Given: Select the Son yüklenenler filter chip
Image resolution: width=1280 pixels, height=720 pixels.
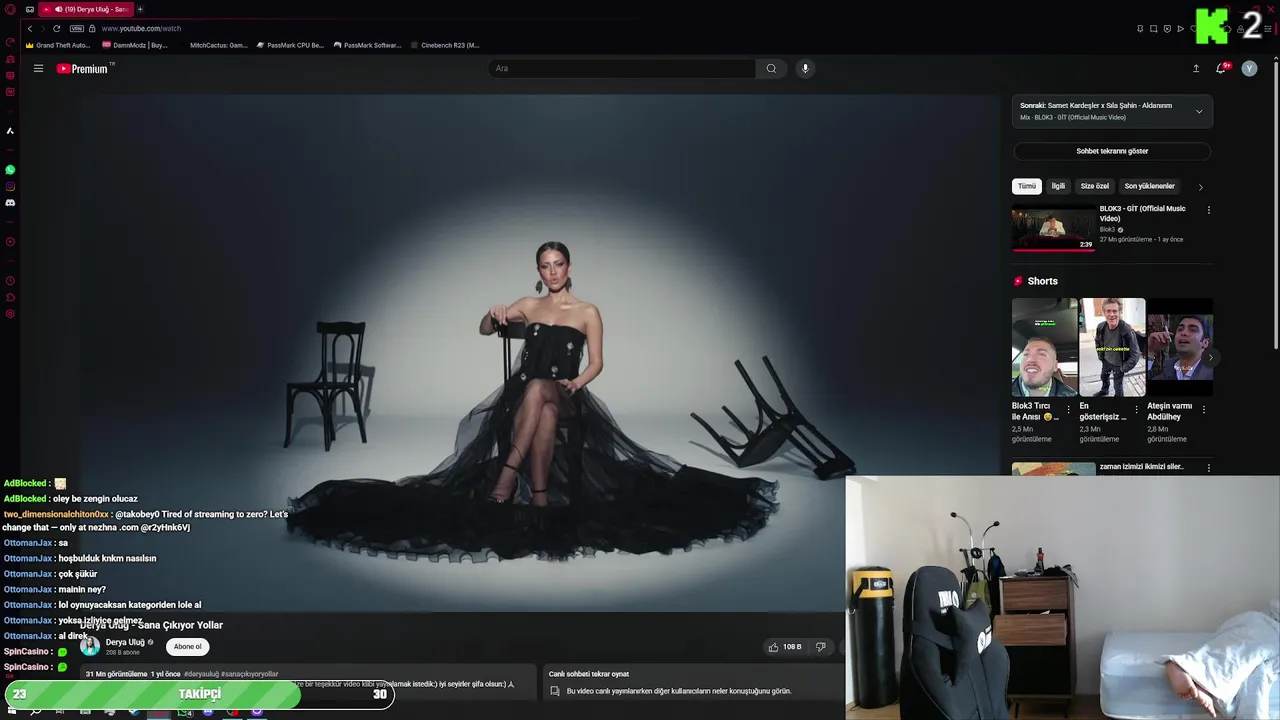Looking at the screenshot, I should pos(1149,186).
